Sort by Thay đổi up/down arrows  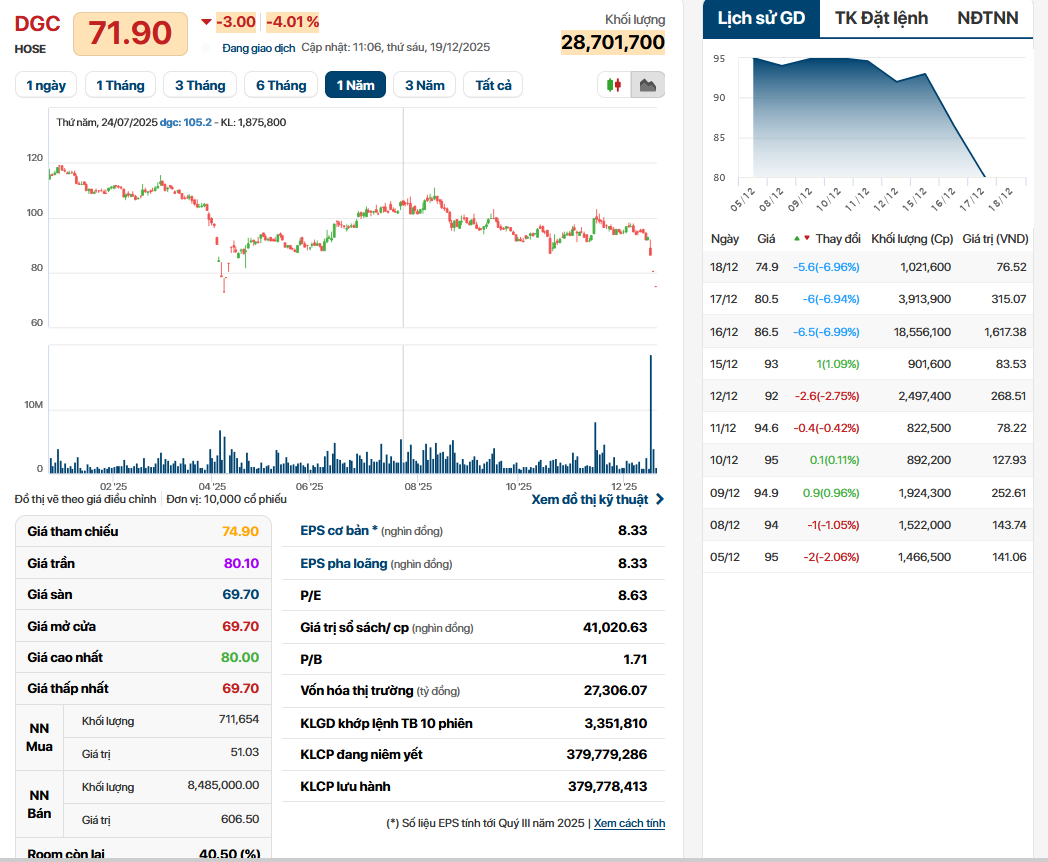tap(802, 239)
